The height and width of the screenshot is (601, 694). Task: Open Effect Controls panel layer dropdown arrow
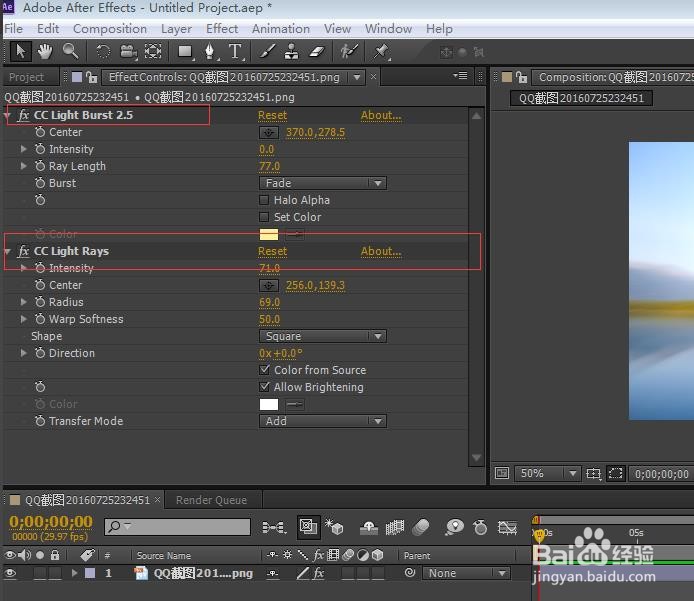click(357, 77)
